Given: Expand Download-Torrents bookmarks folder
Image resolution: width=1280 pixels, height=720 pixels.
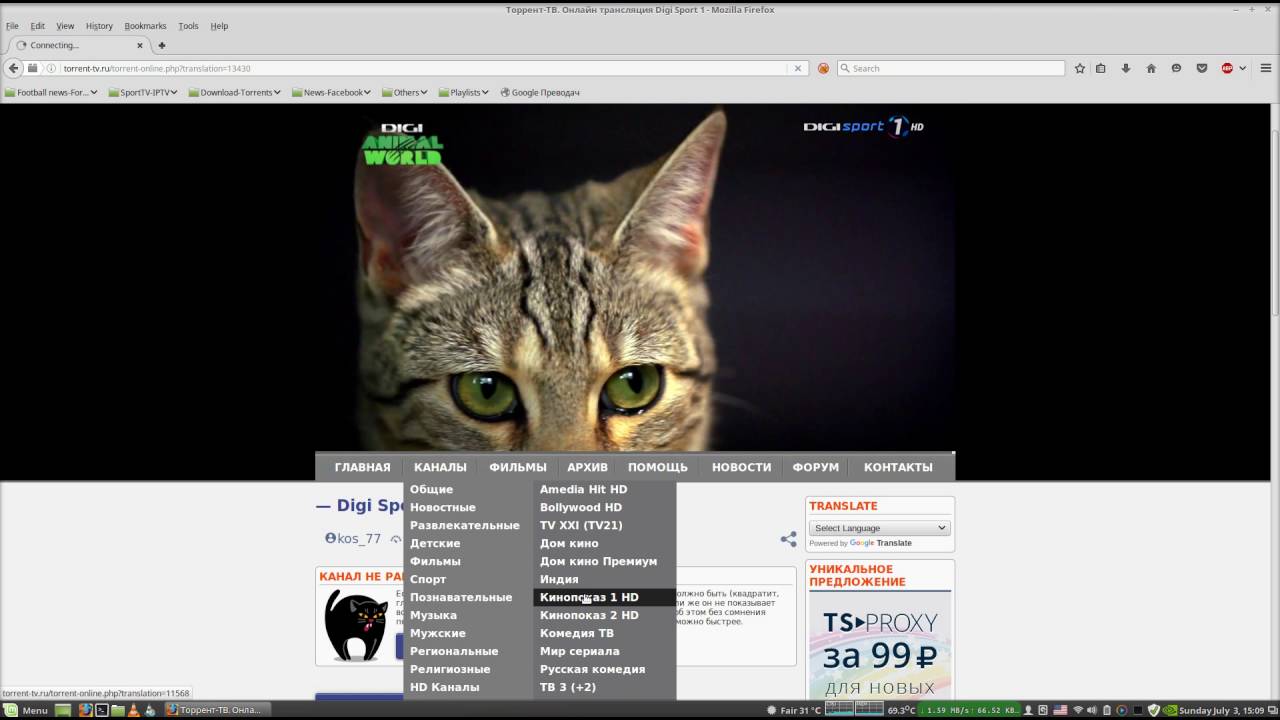Looking at the screenshot, I should click(x=235, y=92).
